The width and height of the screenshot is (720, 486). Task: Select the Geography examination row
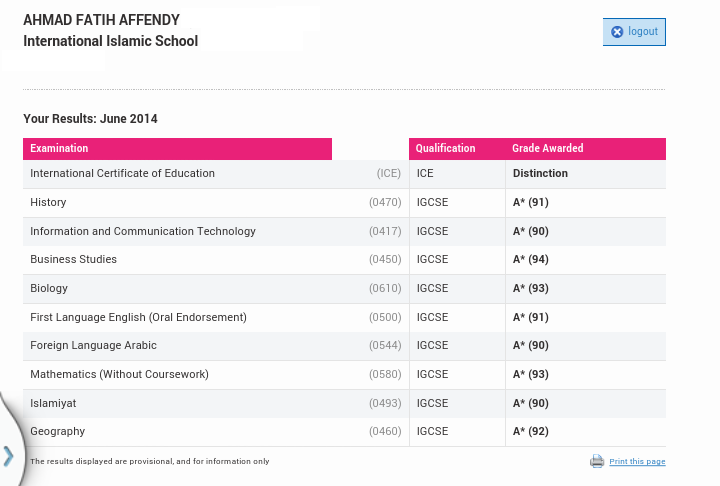pyautogui.click(x=57, y=431)
